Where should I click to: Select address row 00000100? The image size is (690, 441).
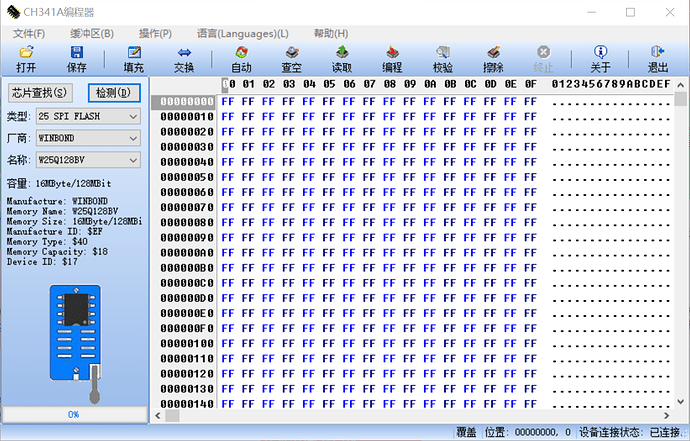pyautogui.click(x=187, y=343)
